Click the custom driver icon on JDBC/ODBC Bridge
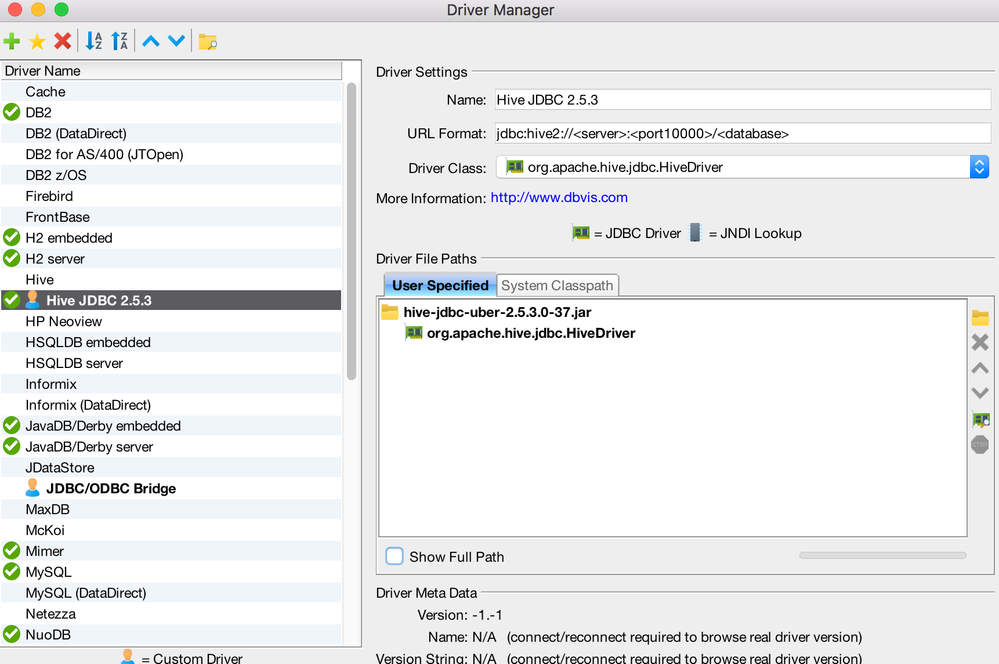This screenshot has height=664, width=999. [x=32, y=488]
